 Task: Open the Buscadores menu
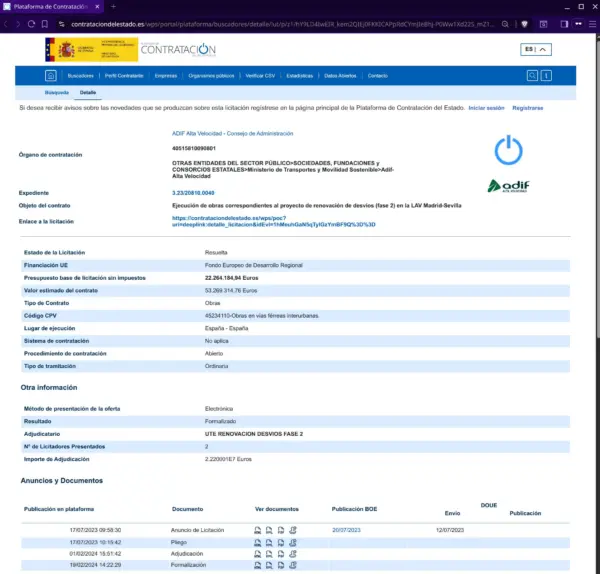(x=80, y=76)
